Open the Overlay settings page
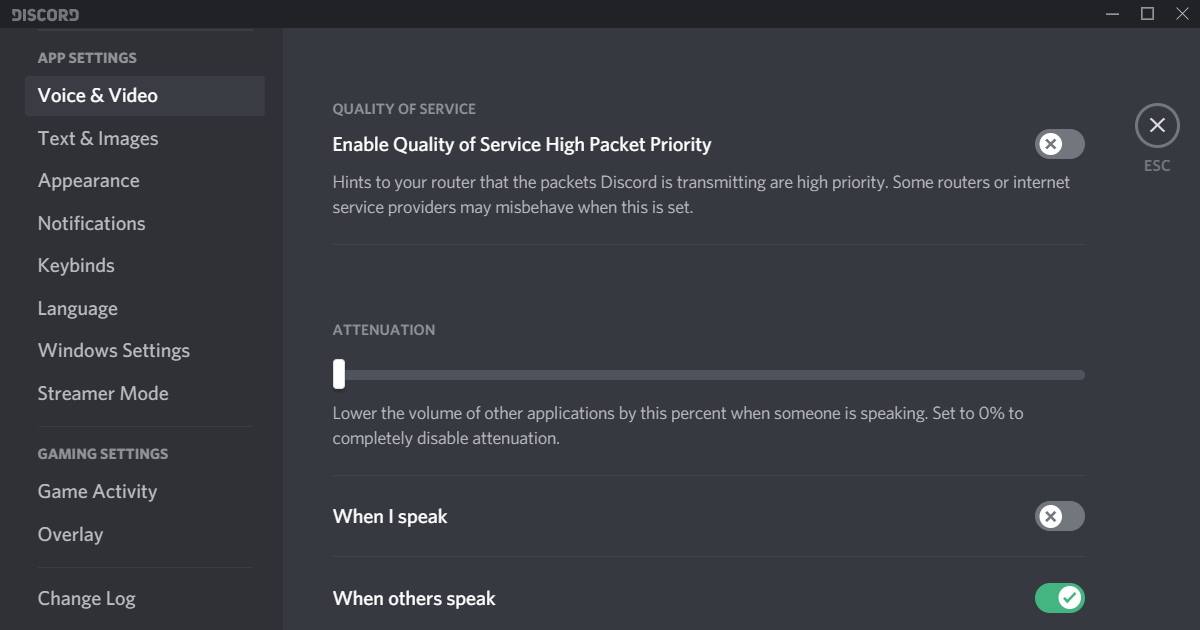Viewport: 1200px width, 630px height. point(70,534)
